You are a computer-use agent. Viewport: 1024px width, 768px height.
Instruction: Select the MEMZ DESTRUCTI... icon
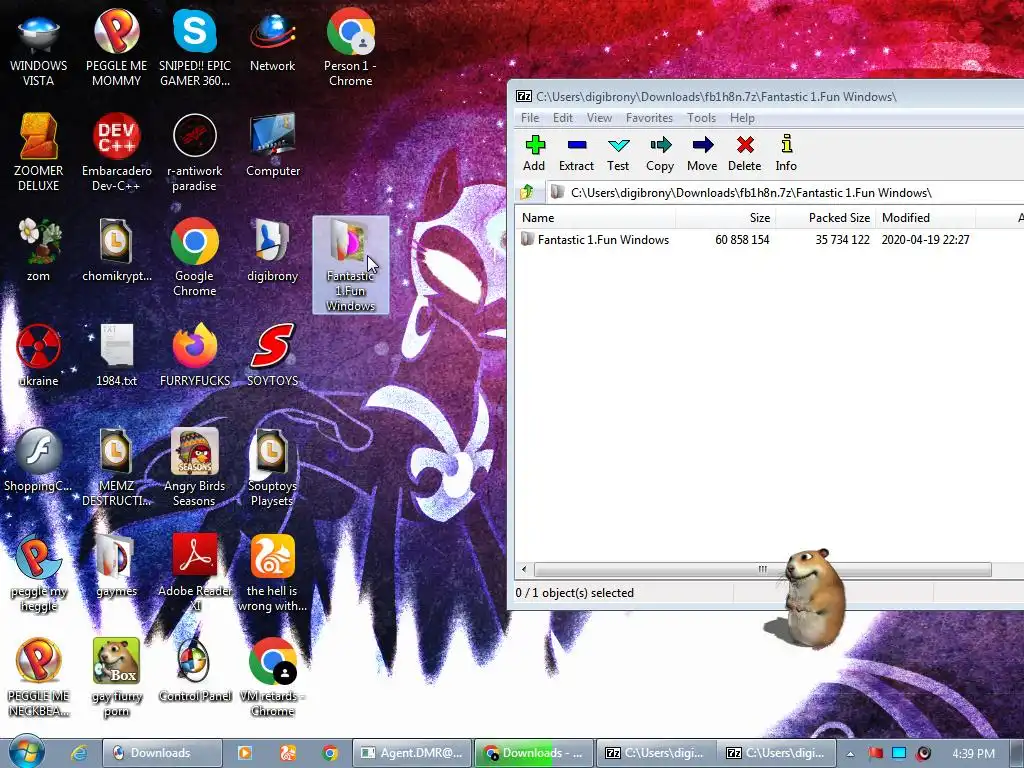(x=116, y=468)
